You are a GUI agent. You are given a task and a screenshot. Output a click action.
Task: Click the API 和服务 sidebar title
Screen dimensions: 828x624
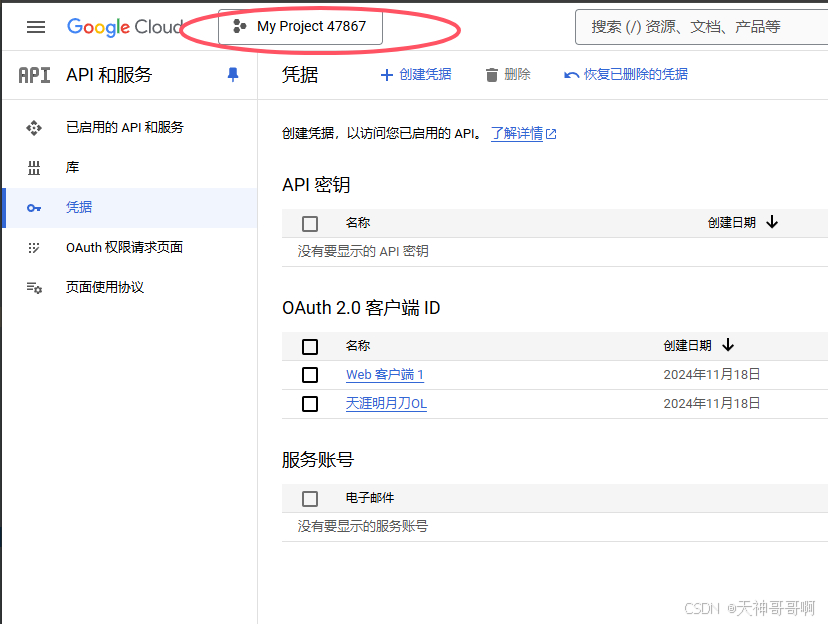(x=109, y=75)
